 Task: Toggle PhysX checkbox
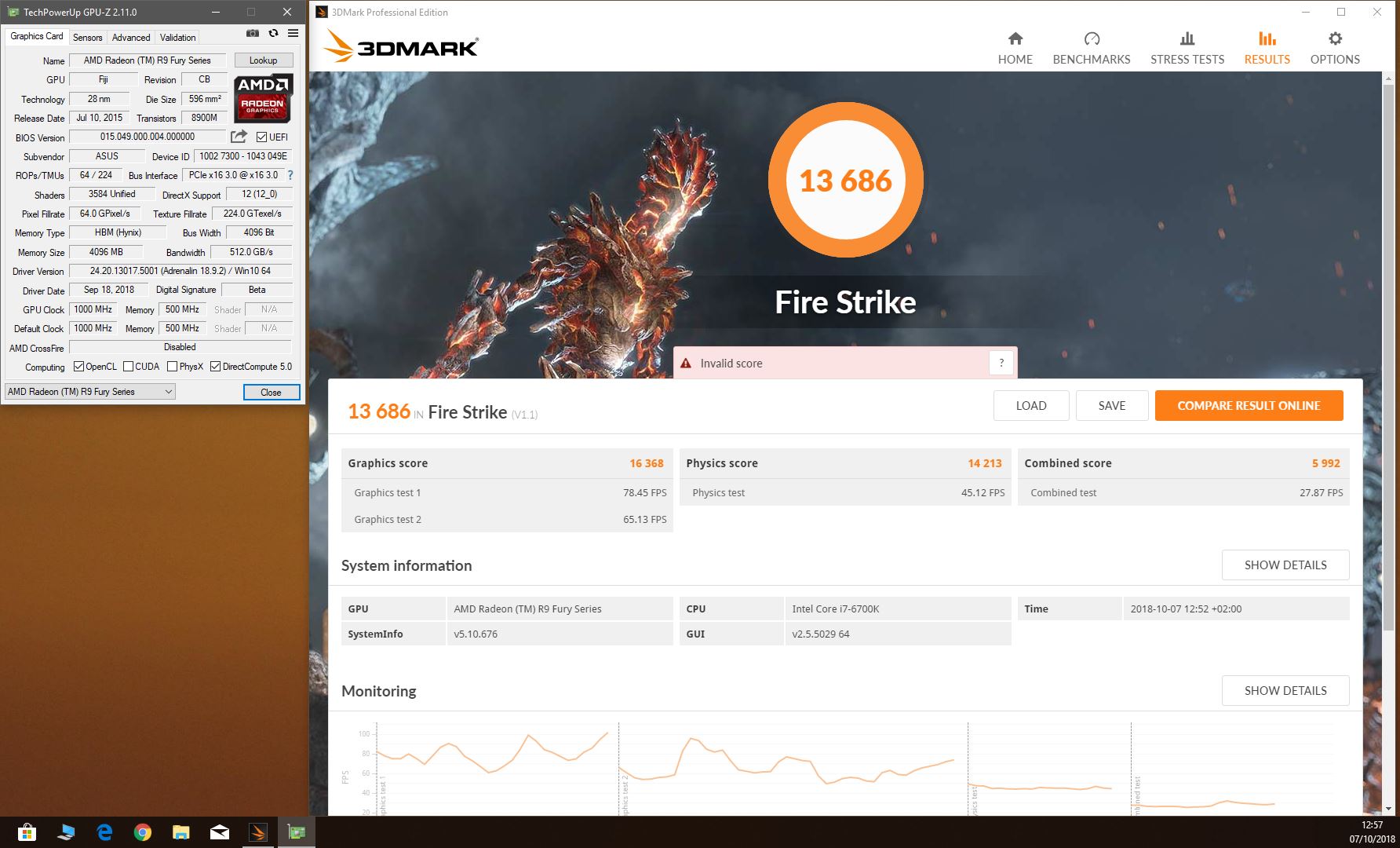tap(172, 367)
